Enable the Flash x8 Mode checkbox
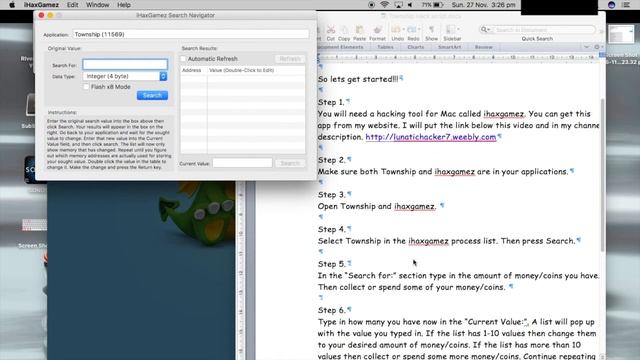 pos(86,87)
